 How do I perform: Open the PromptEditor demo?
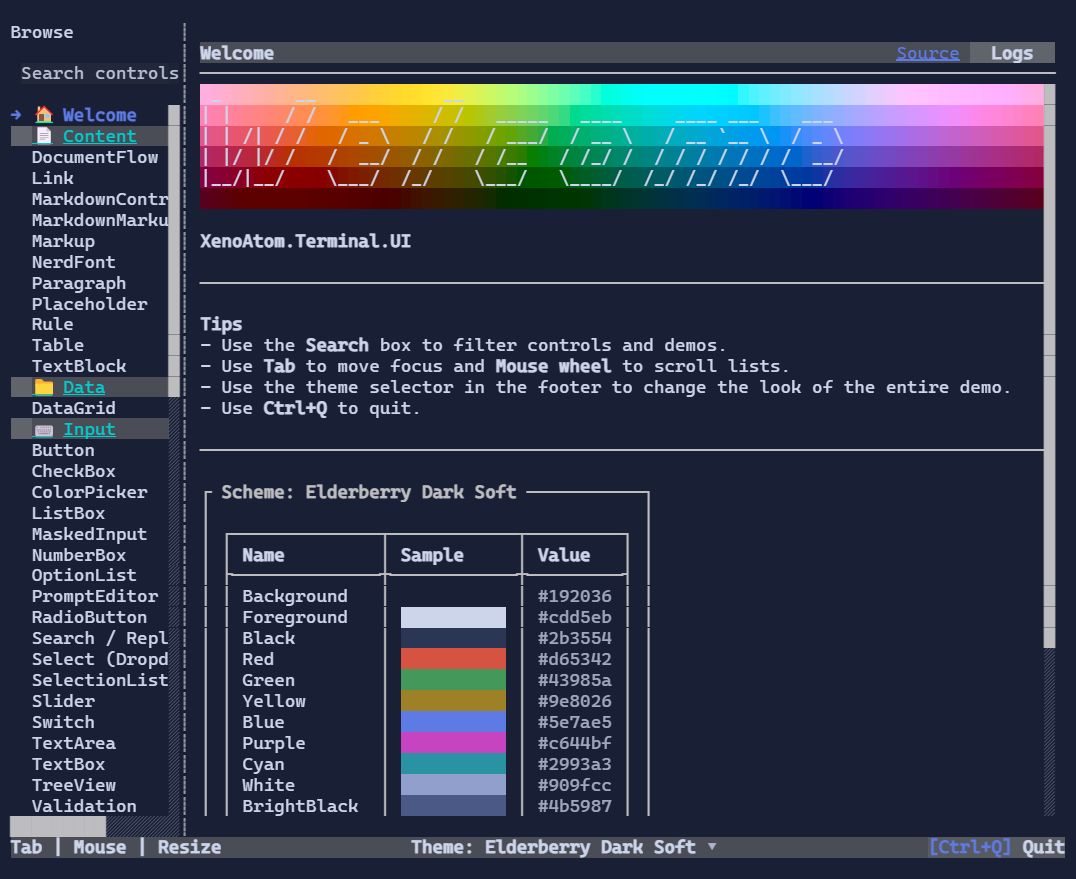[95, 596]
